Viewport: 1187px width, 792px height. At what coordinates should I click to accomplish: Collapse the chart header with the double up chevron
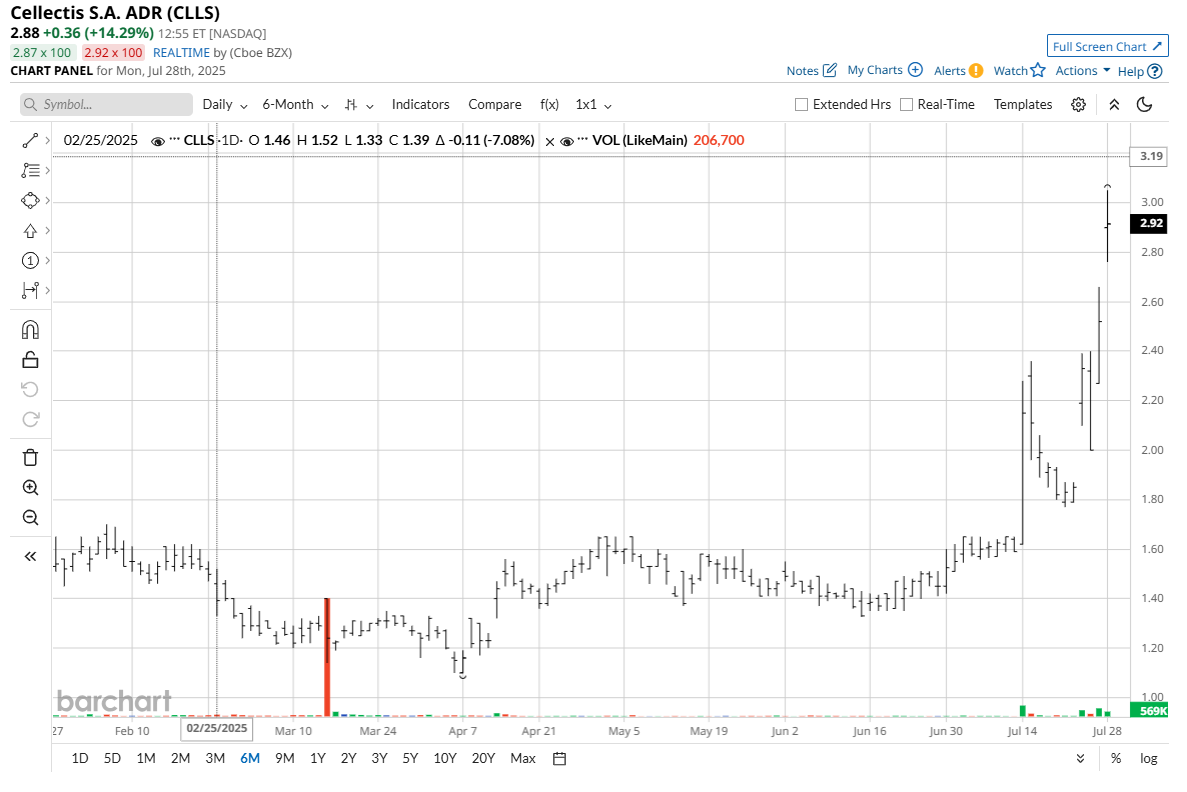[x=1114, y=104]
